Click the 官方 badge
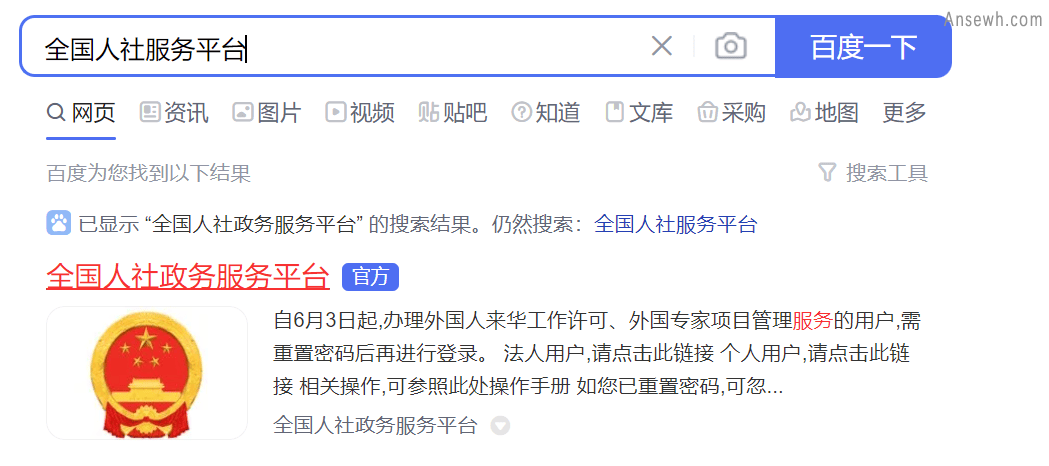 371,277
